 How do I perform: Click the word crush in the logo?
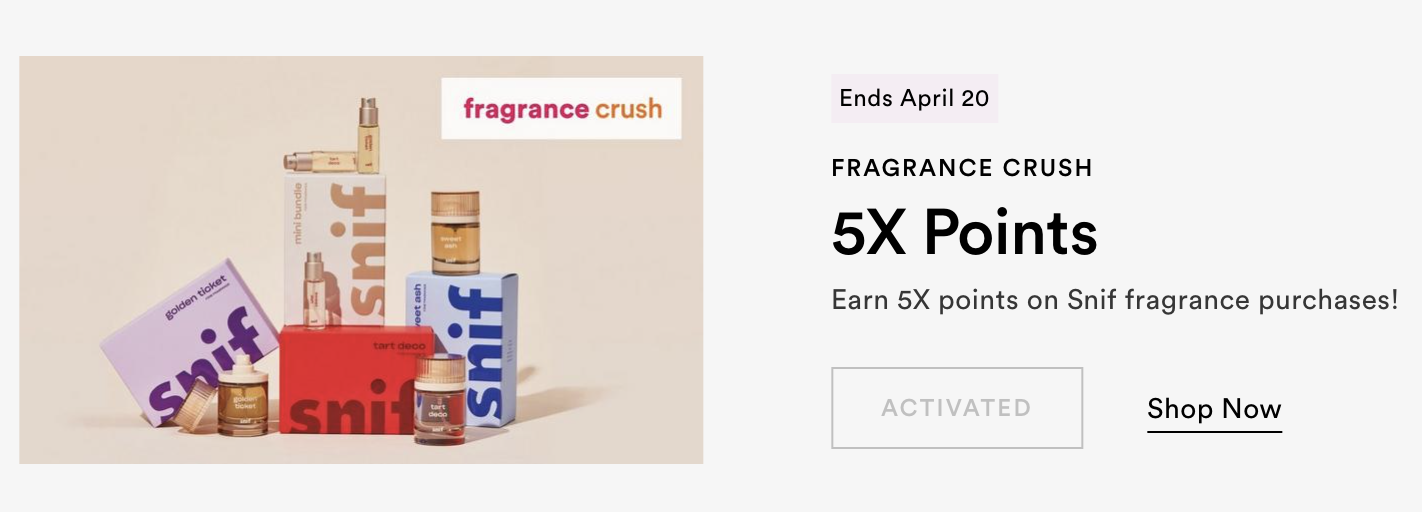tap(627, 108)
